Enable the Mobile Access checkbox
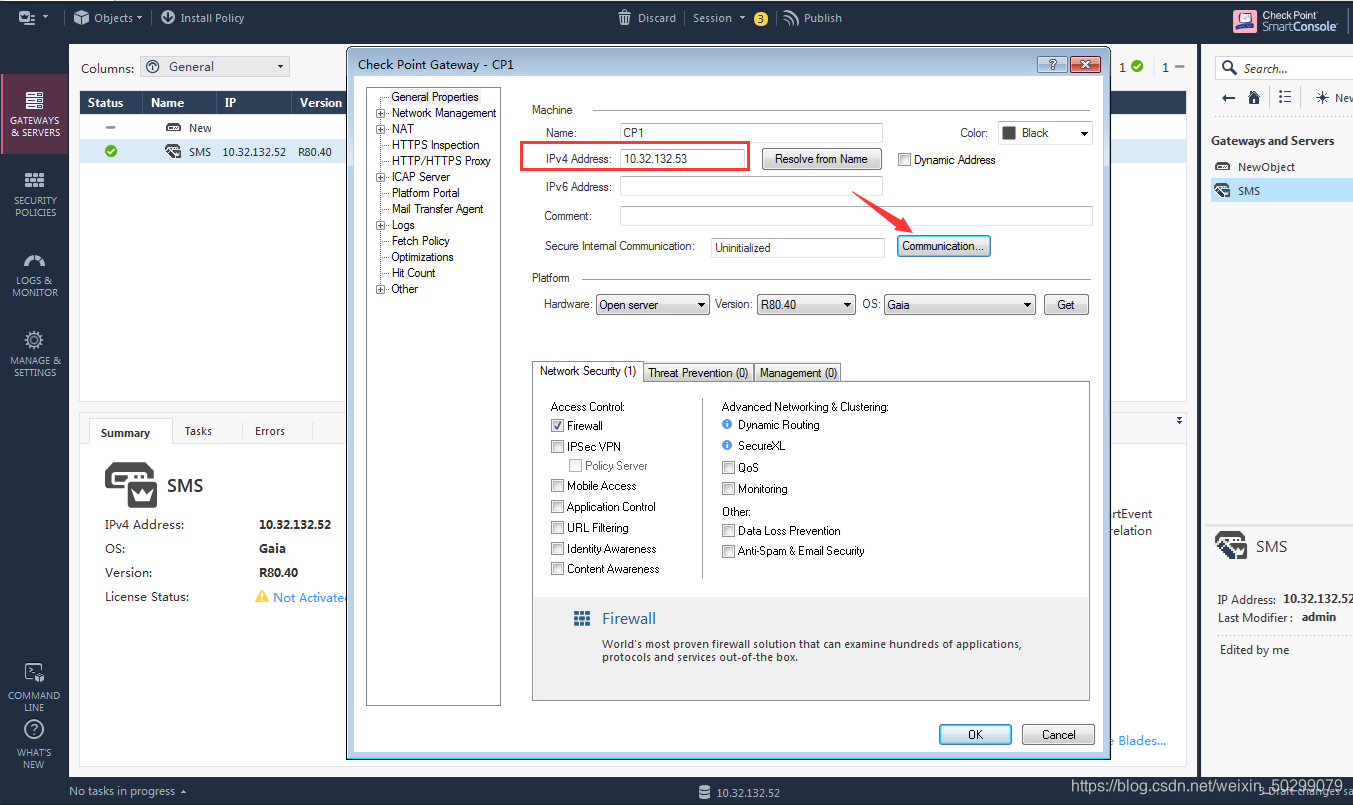Screen dimensions: 1353x805 [x=557, y=486]
